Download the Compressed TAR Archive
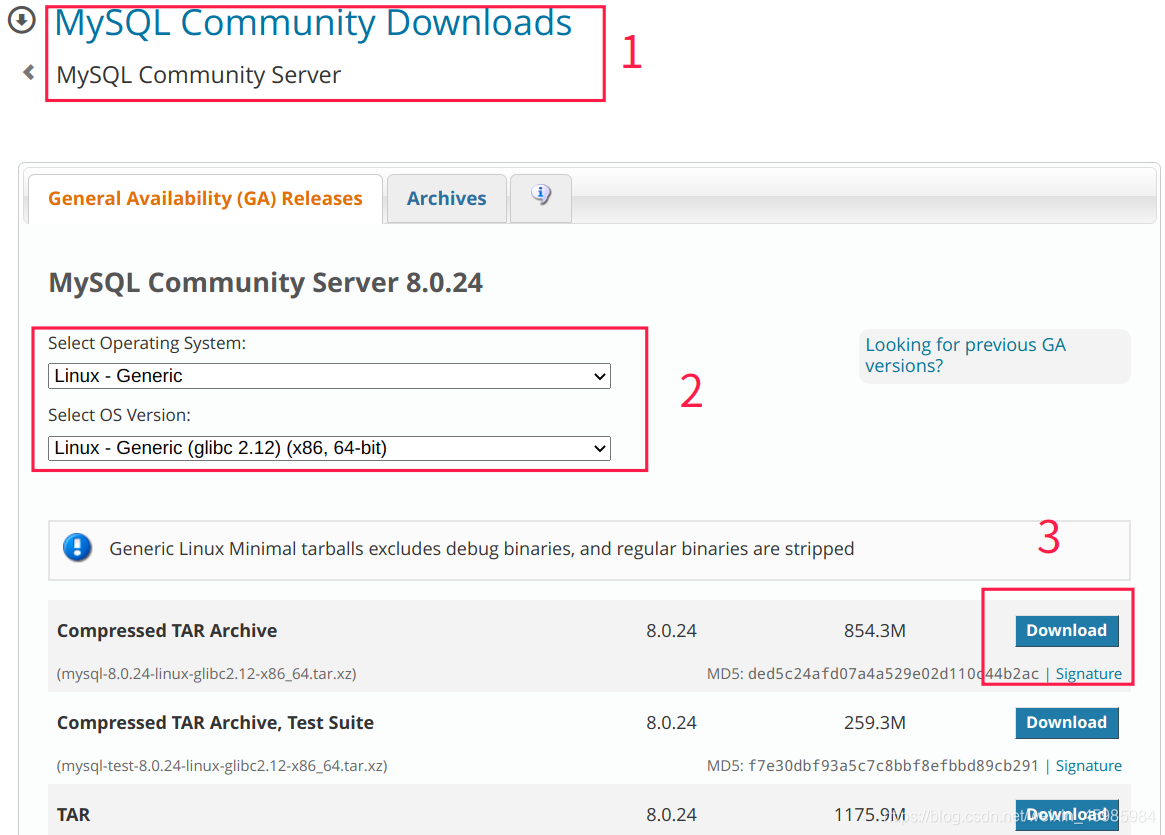The height and width of the screenshot is (835, 1165). coord(1067,630)
